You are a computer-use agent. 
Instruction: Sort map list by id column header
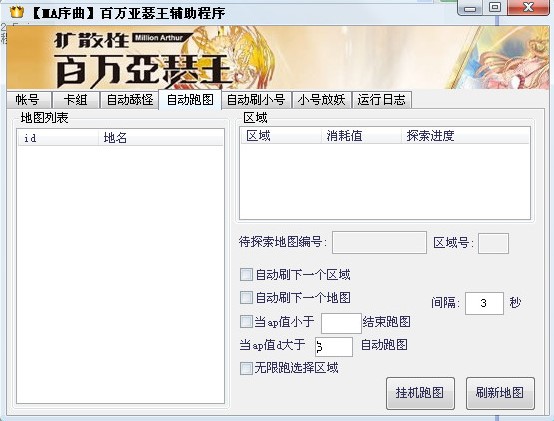tap(58, 138)
